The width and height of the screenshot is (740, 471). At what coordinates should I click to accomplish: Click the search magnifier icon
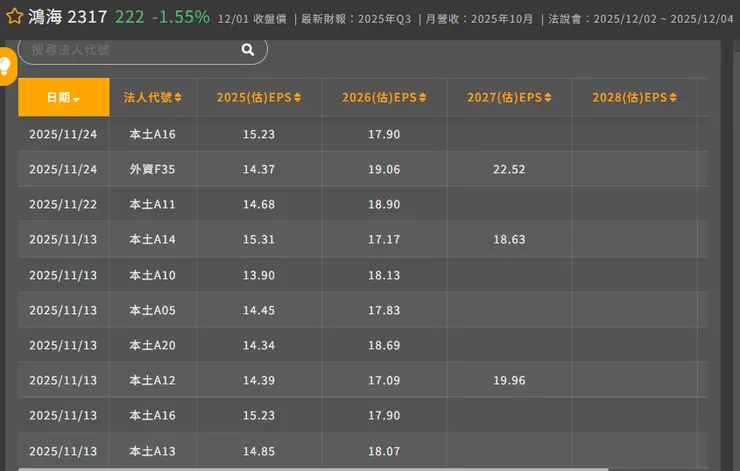tap(248, 50)
